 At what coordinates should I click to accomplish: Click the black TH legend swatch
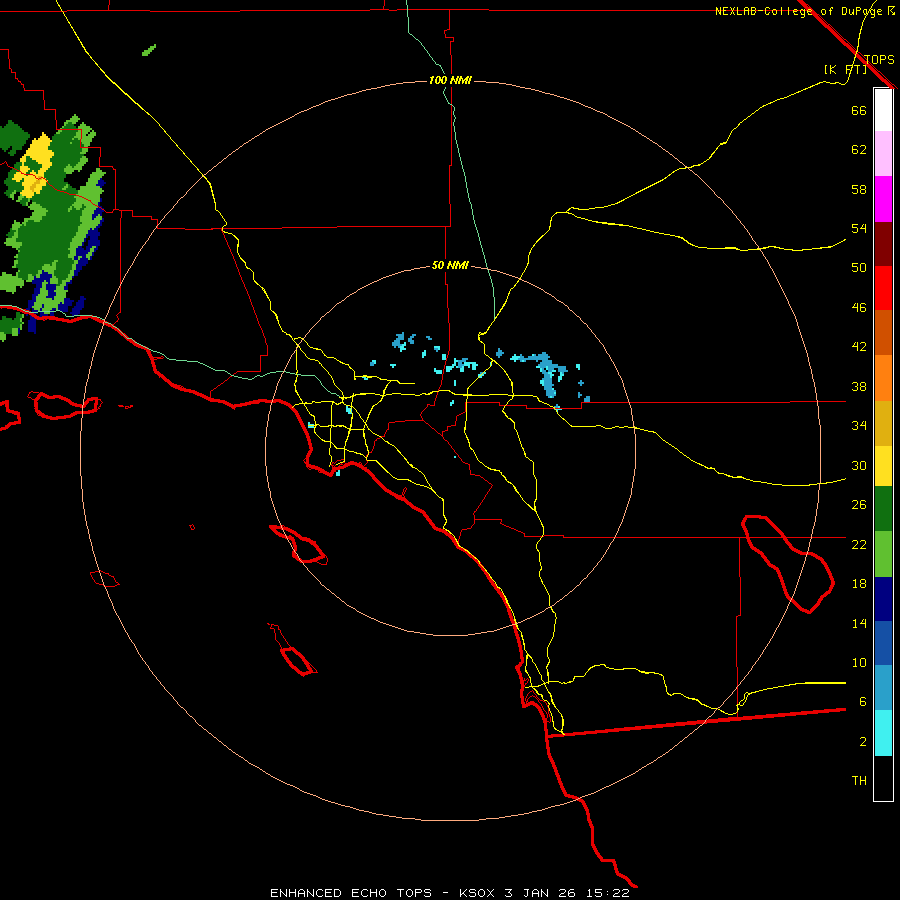883,778
